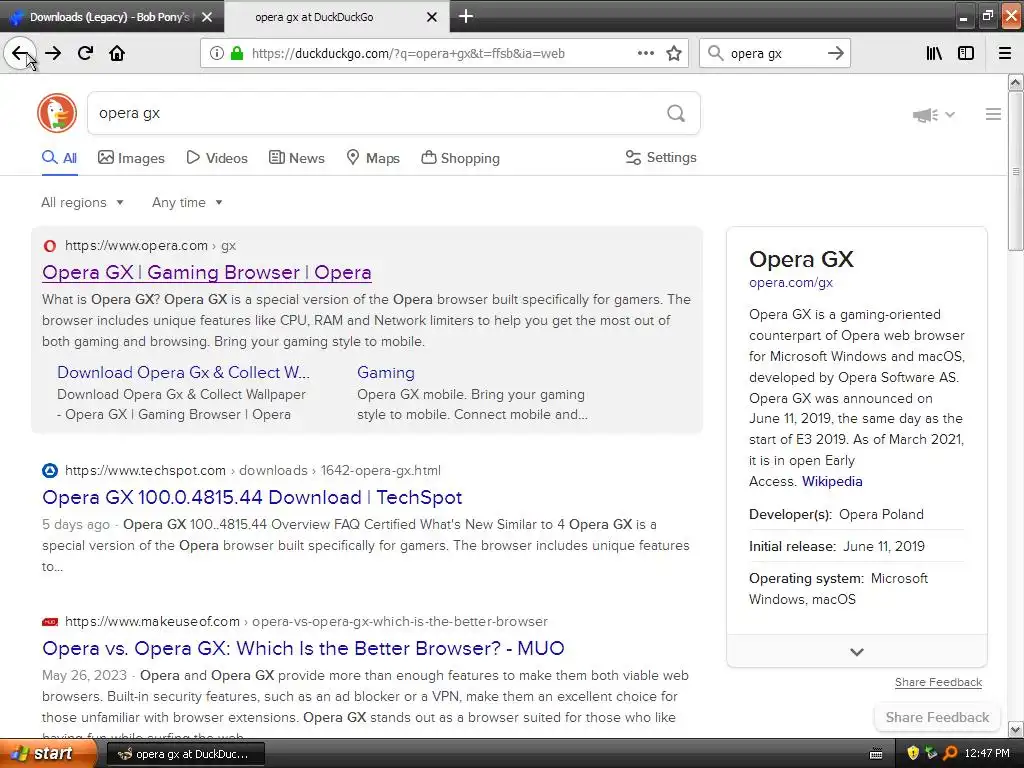
Task: Close the opera gx at DuckDuckGo tab
Action: pyautogui.click(x=432, y=17)
